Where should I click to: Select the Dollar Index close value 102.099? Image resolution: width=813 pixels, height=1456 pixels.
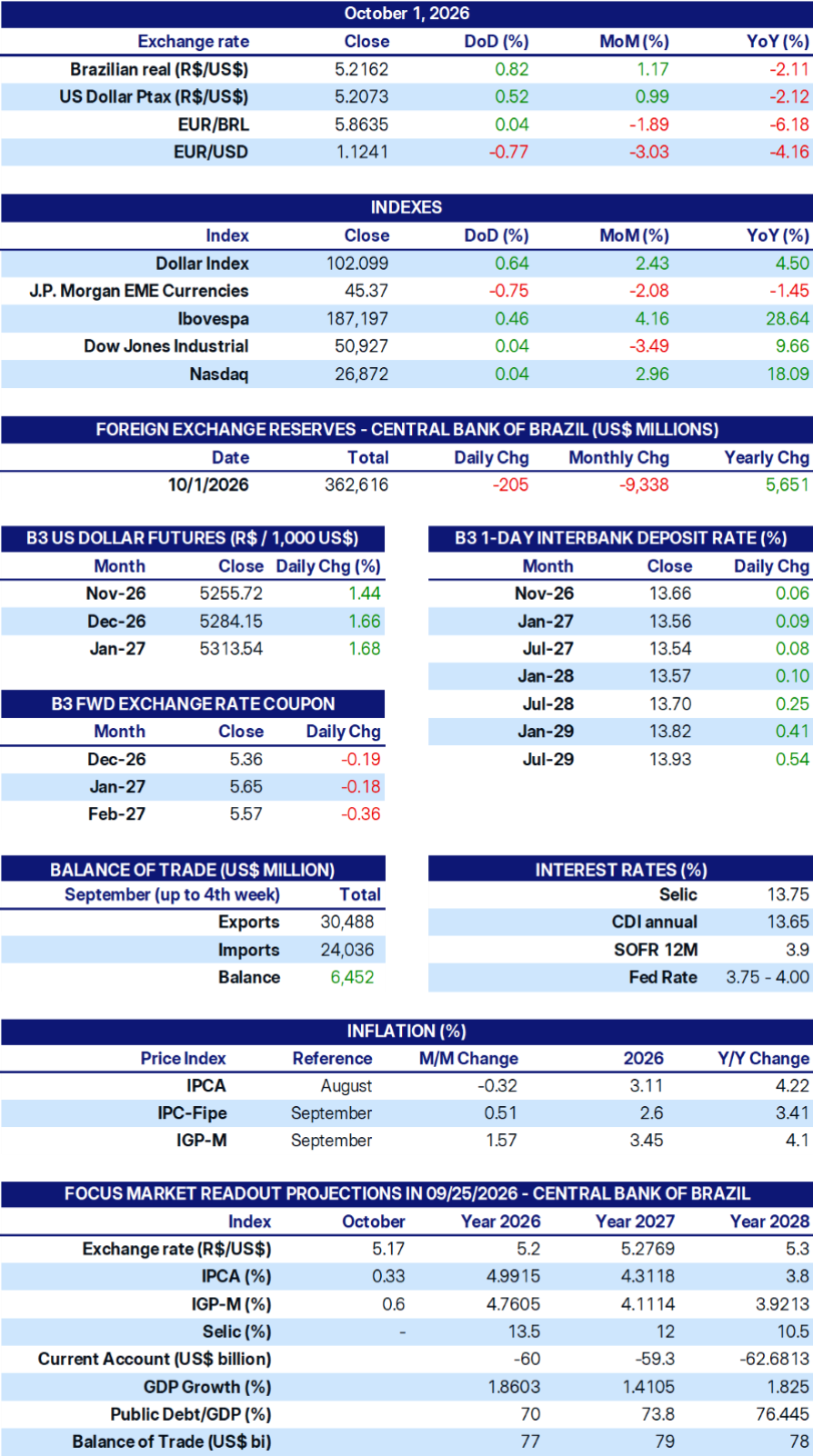[x=357, y=264]
